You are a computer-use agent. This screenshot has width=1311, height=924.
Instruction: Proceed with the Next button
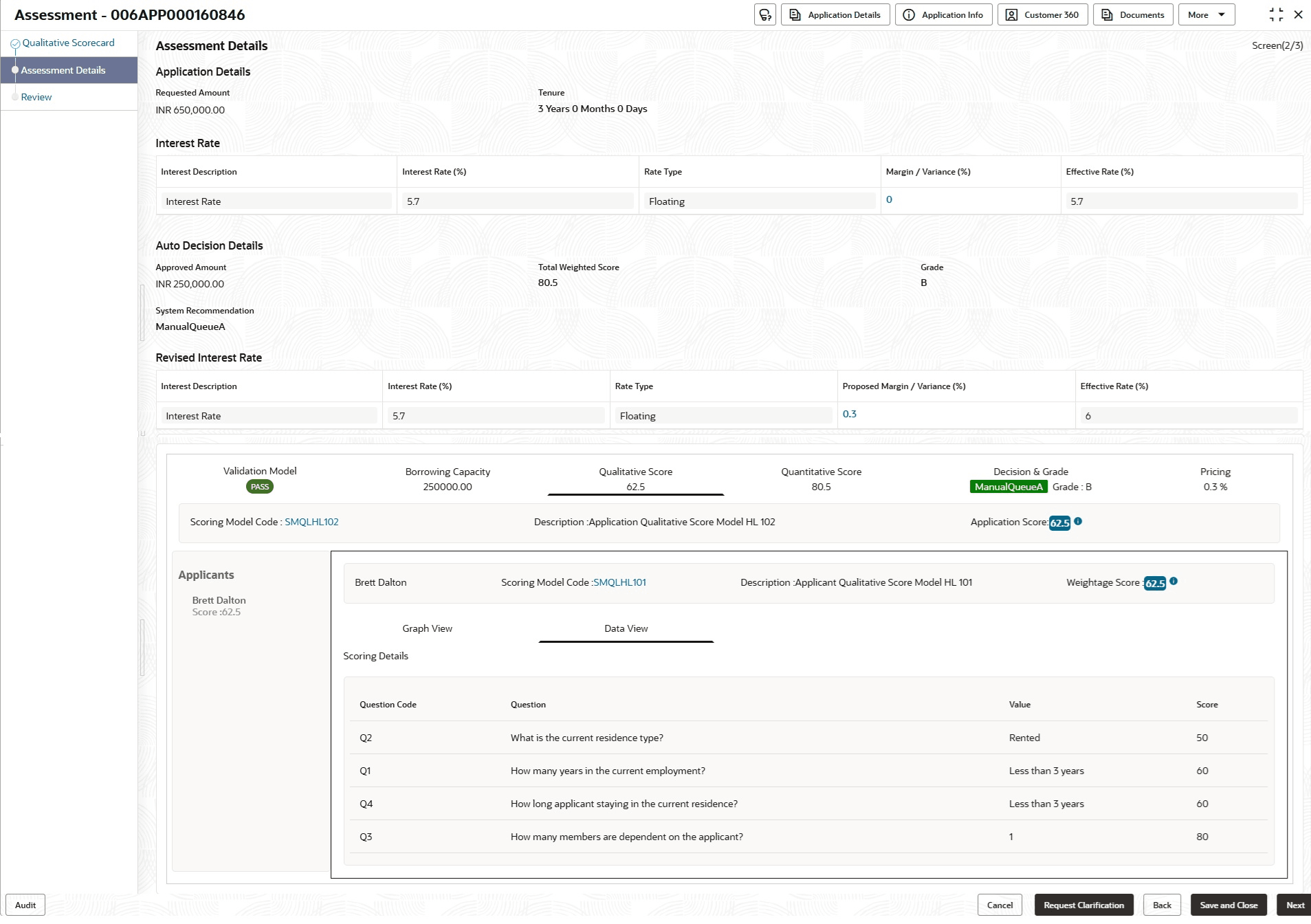1295,905
